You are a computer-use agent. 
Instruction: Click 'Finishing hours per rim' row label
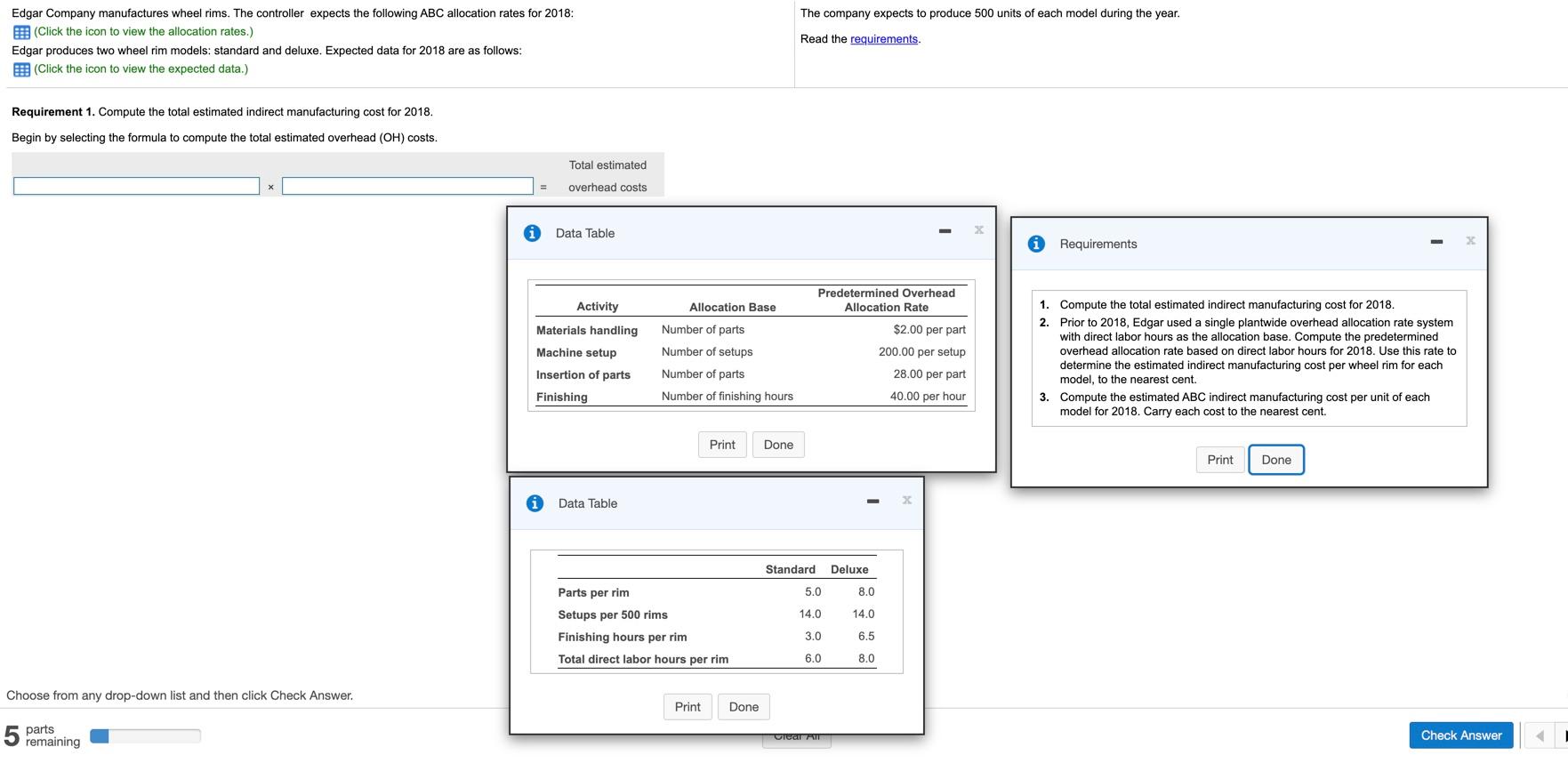tap(623, 637)
